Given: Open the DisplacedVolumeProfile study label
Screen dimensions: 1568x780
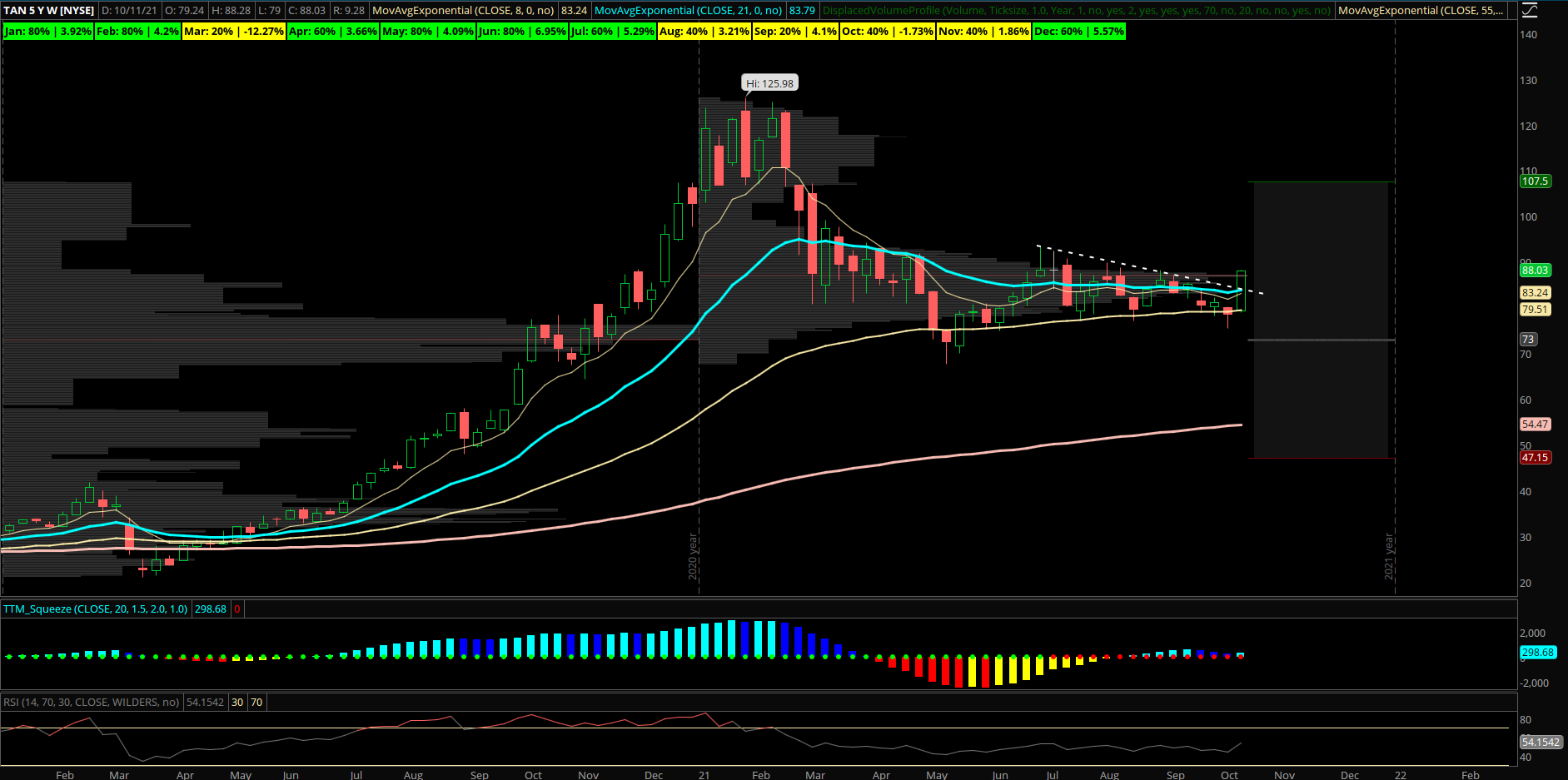Looking at the screenshot, I should 1077,11.
